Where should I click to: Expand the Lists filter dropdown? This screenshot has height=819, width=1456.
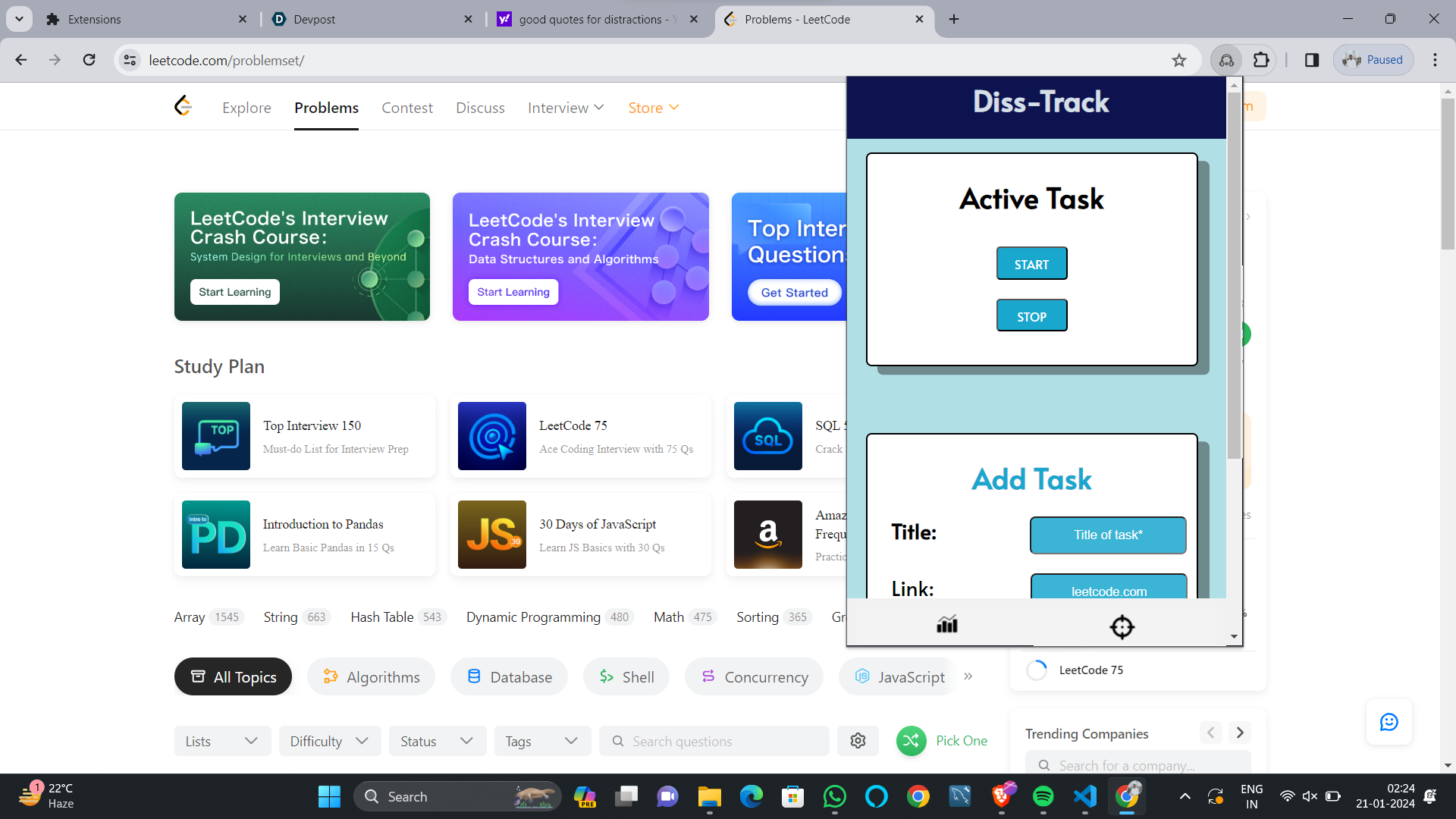221,741
